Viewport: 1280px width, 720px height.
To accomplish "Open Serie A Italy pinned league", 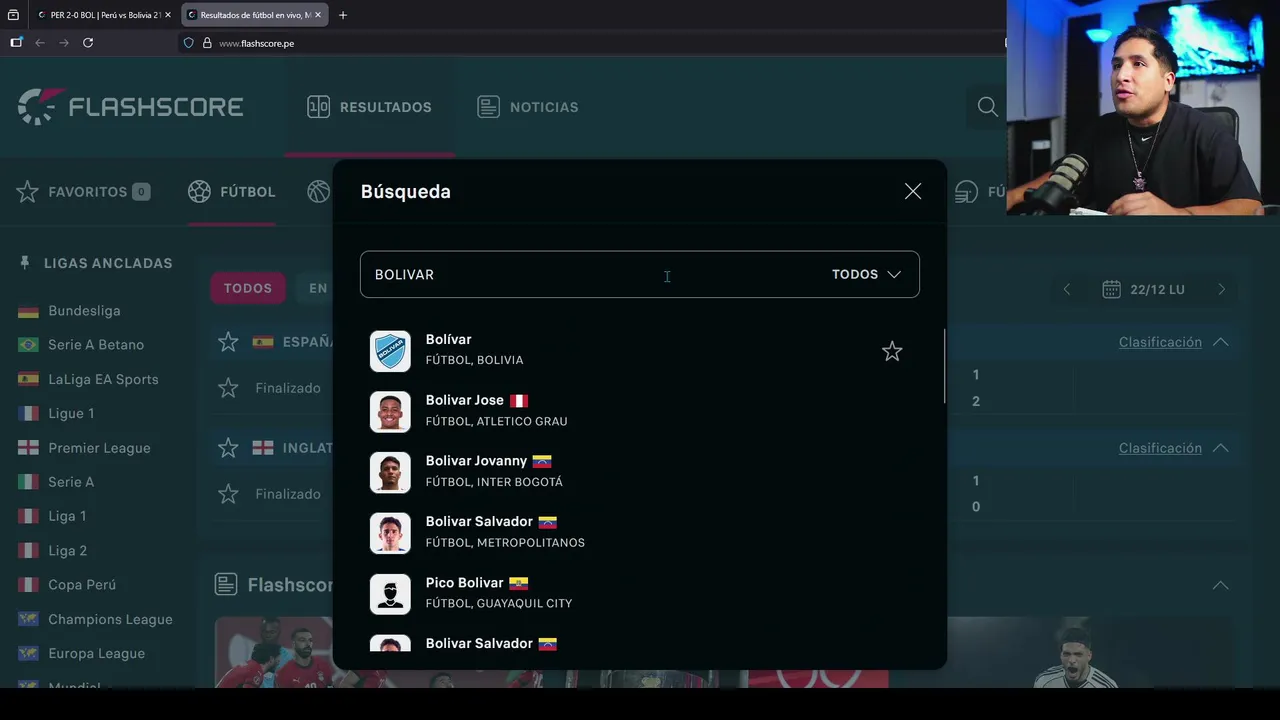I will (x=71, y=482).
